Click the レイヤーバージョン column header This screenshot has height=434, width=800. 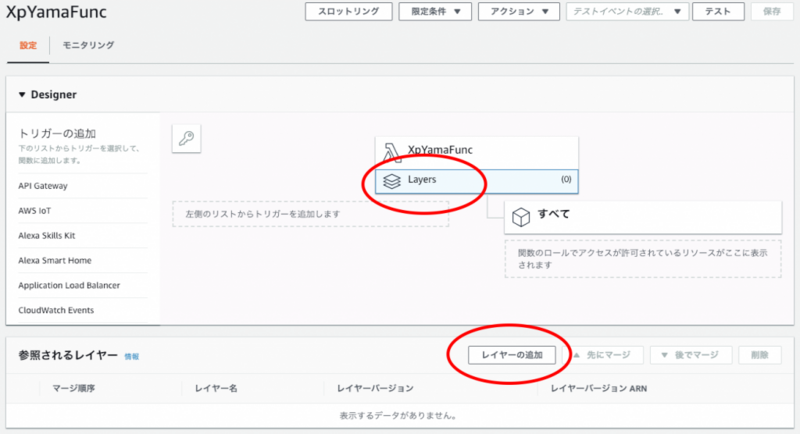375,389
